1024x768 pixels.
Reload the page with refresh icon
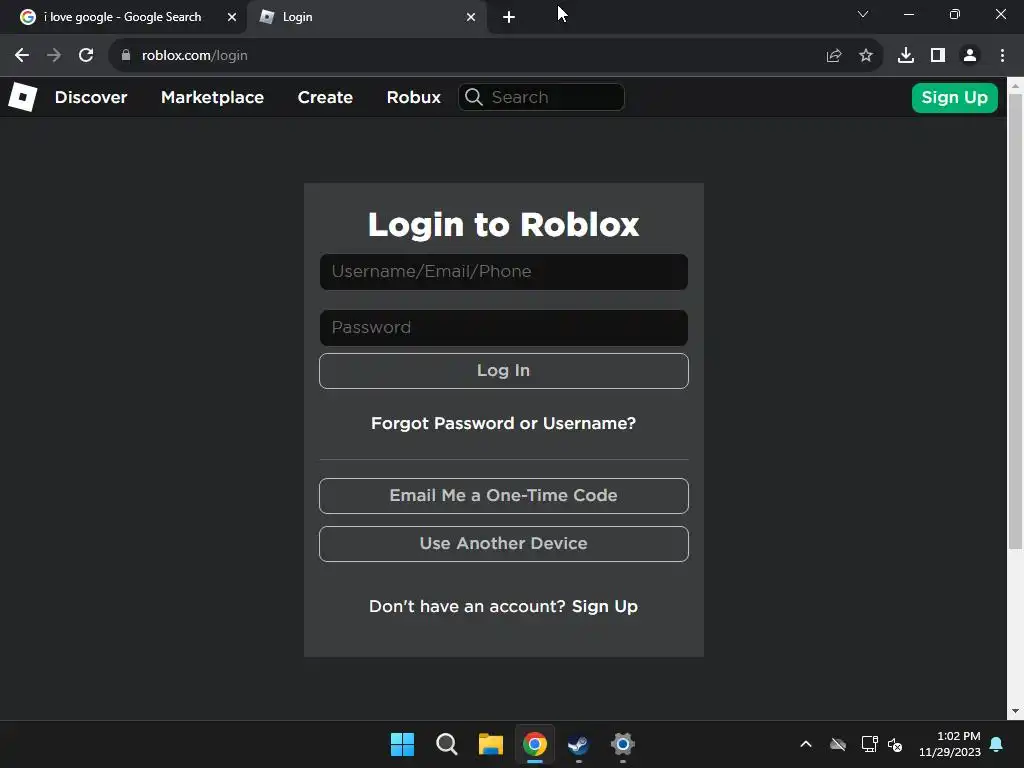(86, 56)
